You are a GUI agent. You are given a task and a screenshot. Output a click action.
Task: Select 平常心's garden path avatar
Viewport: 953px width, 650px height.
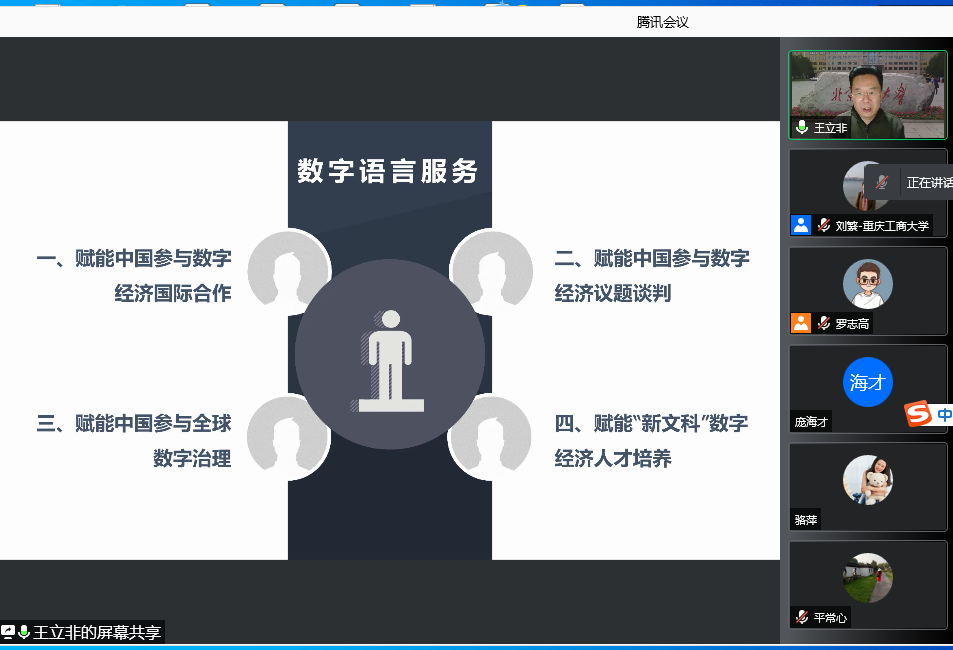(867, 578)
